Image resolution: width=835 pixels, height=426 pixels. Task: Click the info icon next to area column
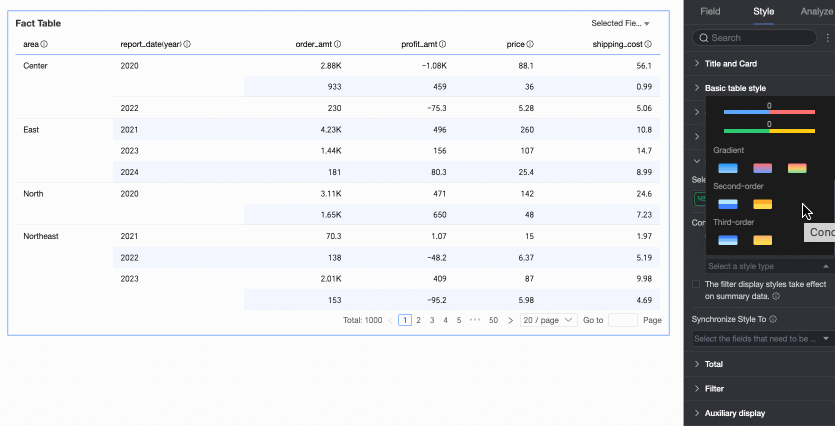click(44, 45)
